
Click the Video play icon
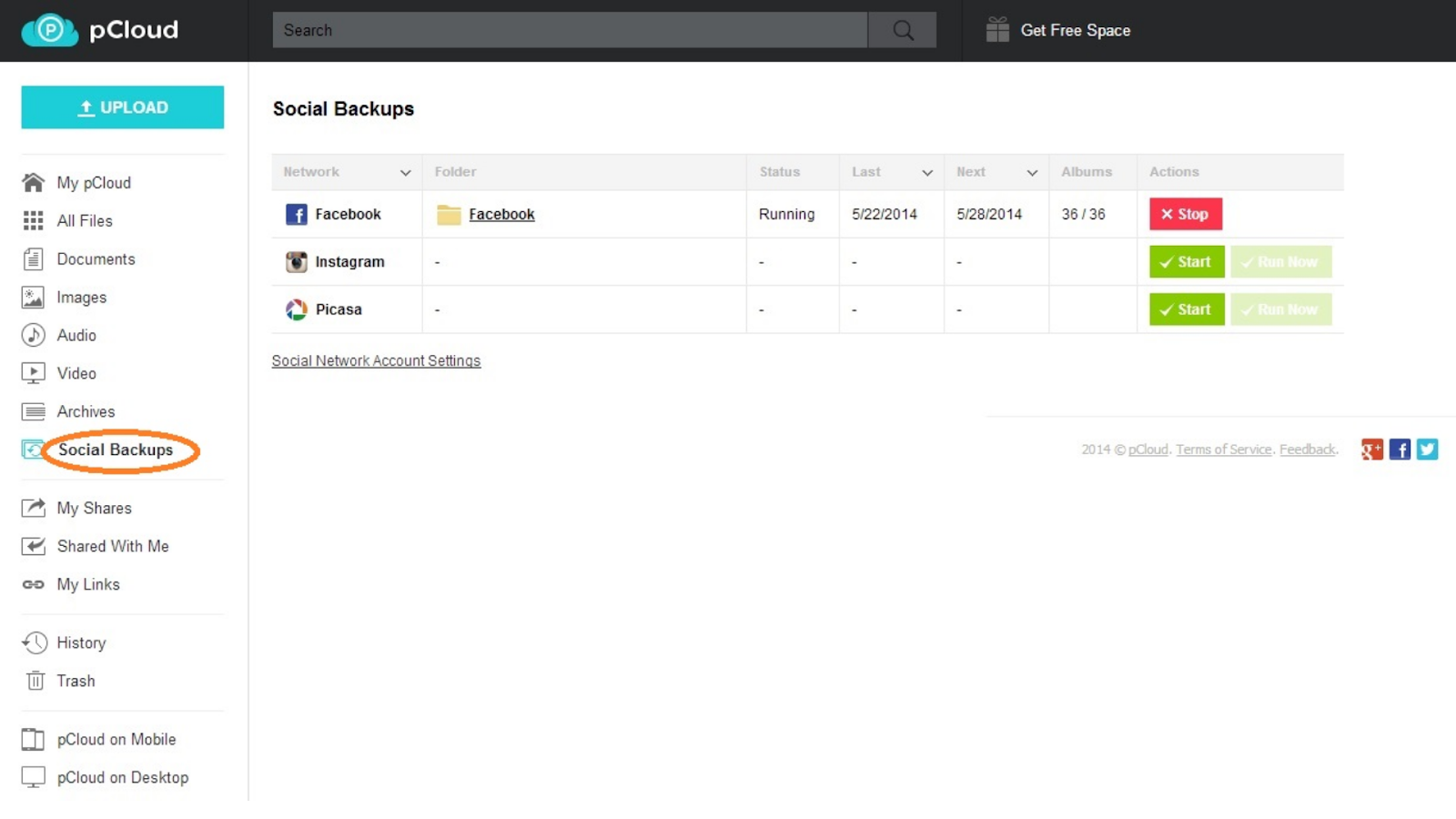[x=34, y=373]
